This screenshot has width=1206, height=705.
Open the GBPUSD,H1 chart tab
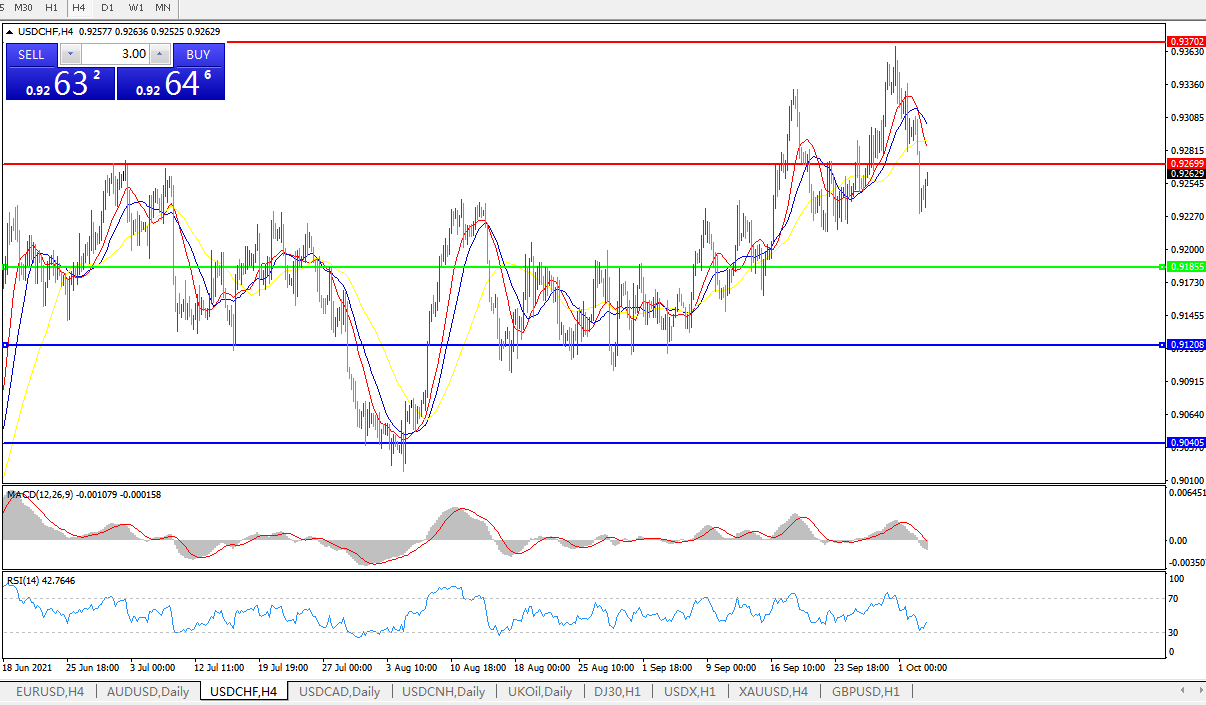[x=865, y=691]
